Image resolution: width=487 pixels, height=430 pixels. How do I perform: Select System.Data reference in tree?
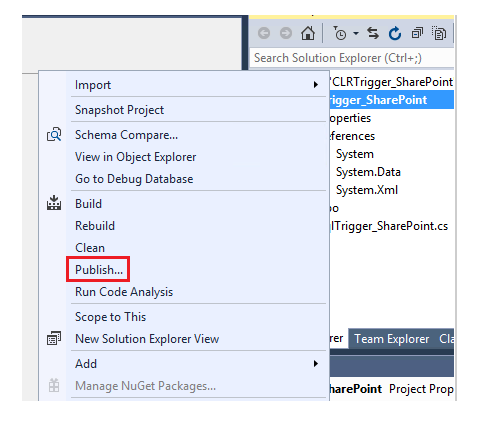(368, 172)
